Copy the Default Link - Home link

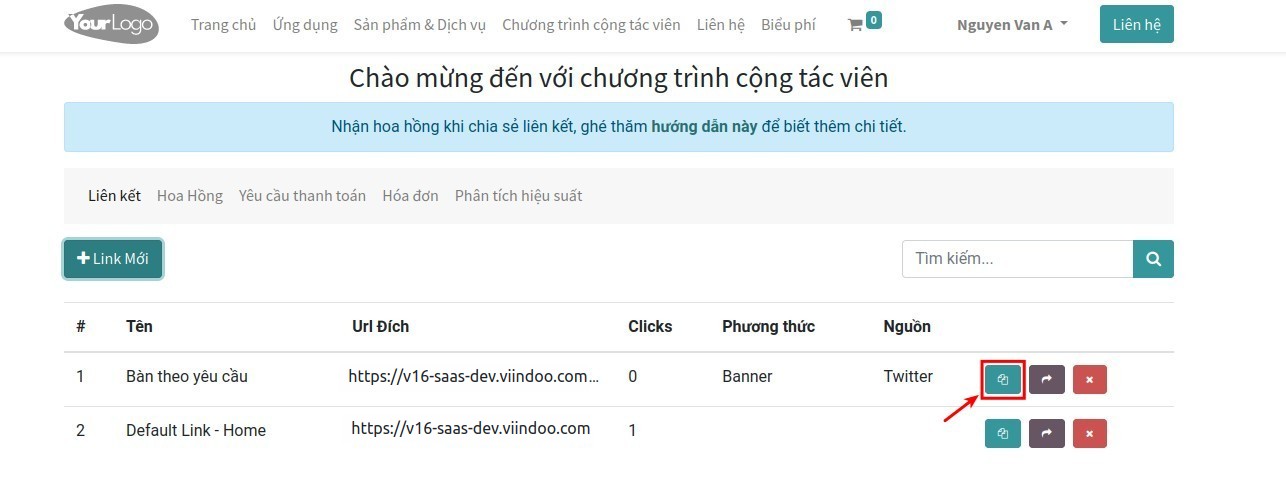(1003, 433)
